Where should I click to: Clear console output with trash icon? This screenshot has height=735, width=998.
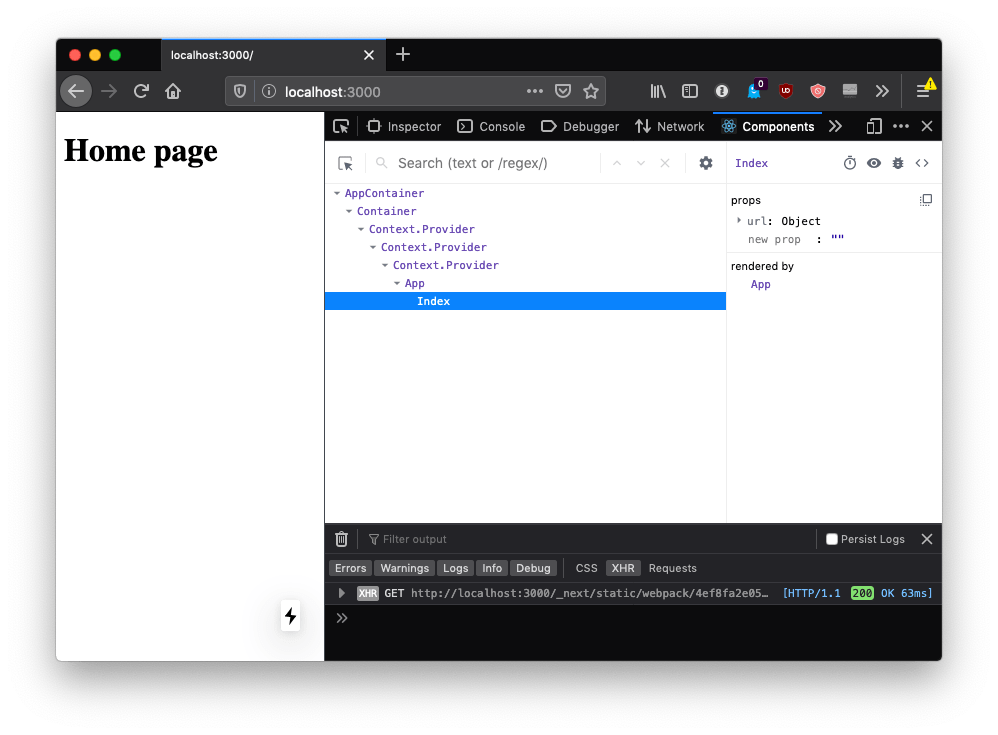pyautogui.click(x=341, y=539)
